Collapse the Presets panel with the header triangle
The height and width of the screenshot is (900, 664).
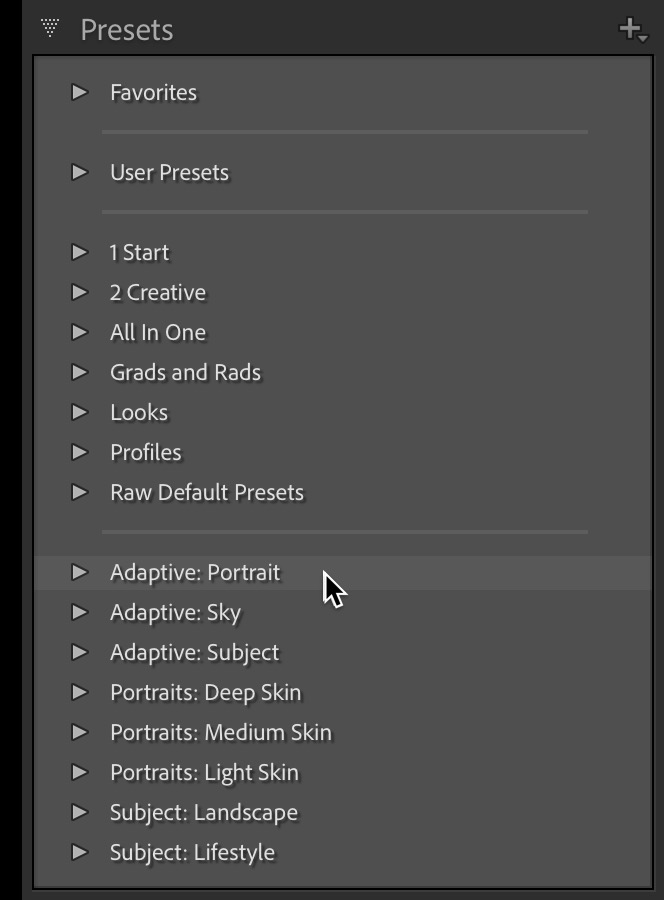[50, 29]
